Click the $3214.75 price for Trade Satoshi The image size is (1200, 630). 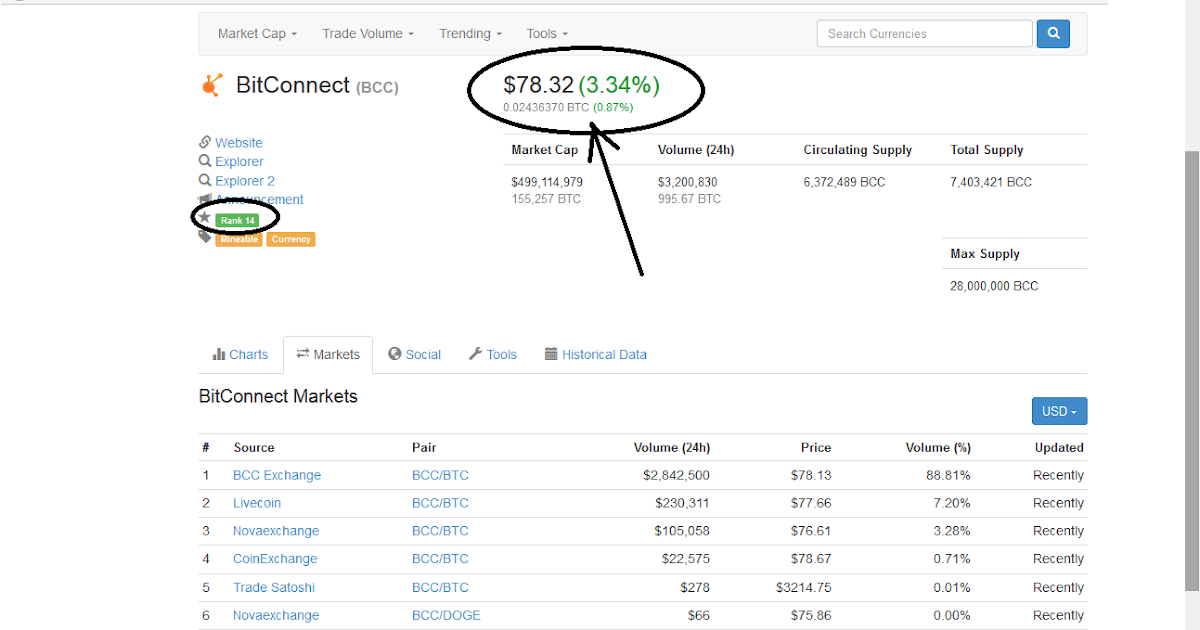pos(803,587)
